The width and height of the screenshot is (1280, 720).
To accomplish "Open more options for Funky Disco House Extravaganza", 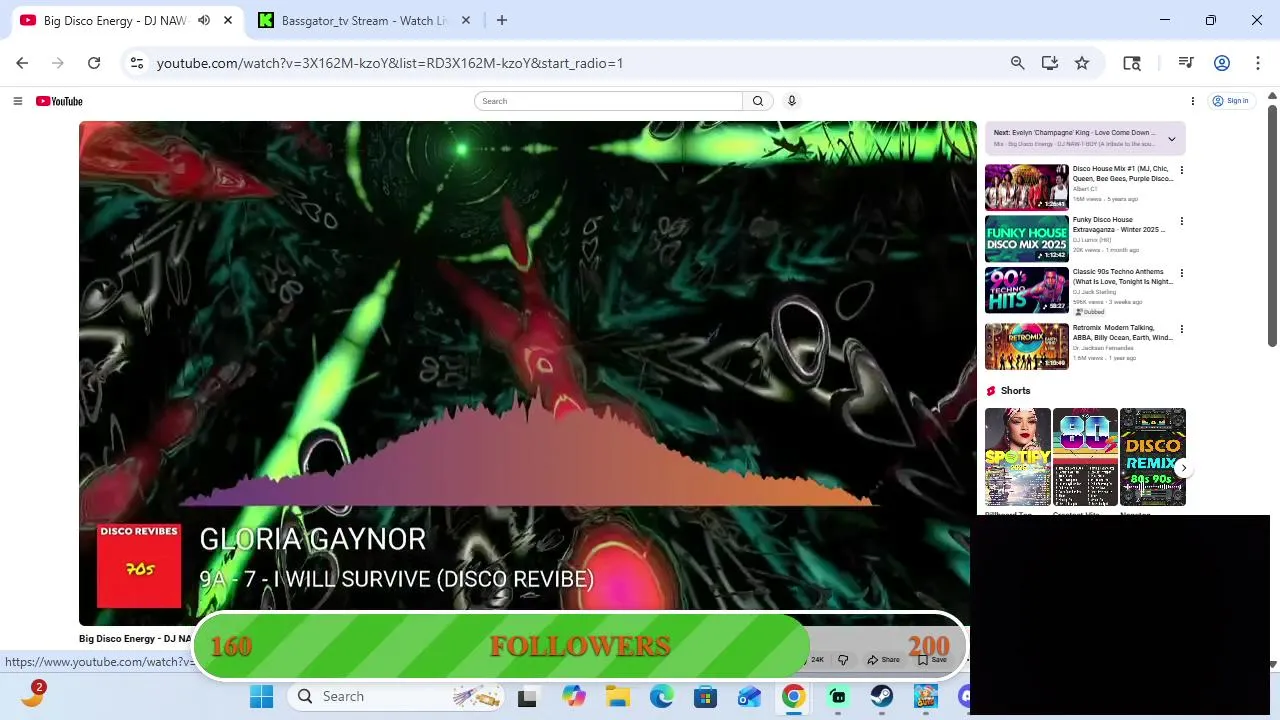I will coord(1182,221).
